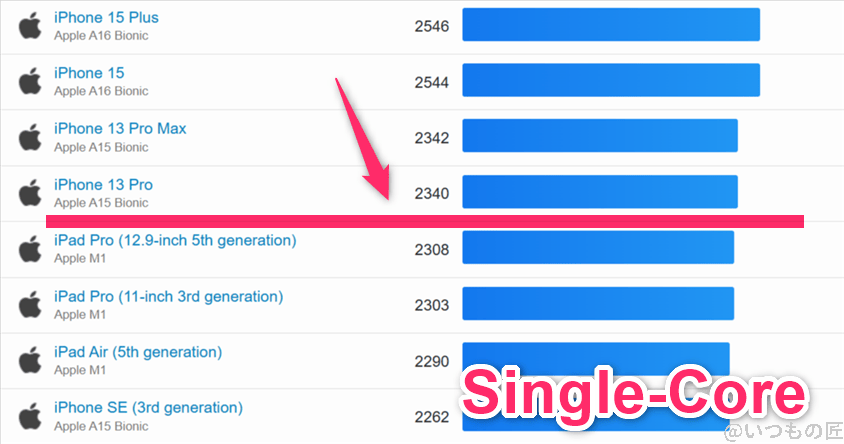844x444 pixels.
Task: Click the blue score bar for 2546
Action: pyautogui.click(x=611, y=25)
